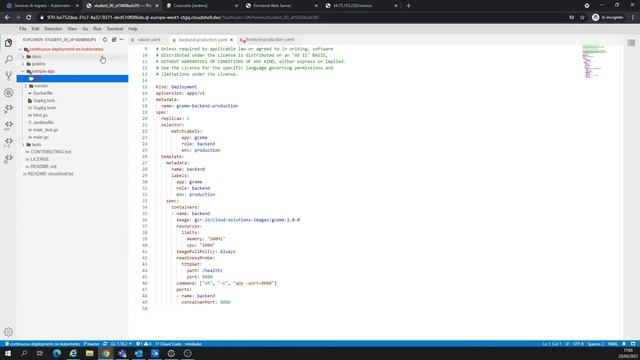Open the Explorer view in the activity bar
The image size is (640, 360).
pos(9,42)
